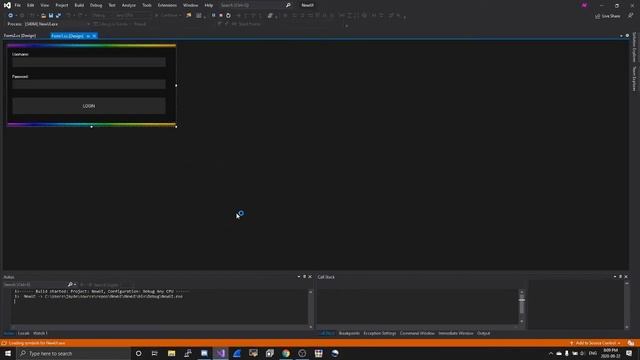This screenshot has height=360, width=640.
Task: Open the Test menu
Action: coord(112,5)
